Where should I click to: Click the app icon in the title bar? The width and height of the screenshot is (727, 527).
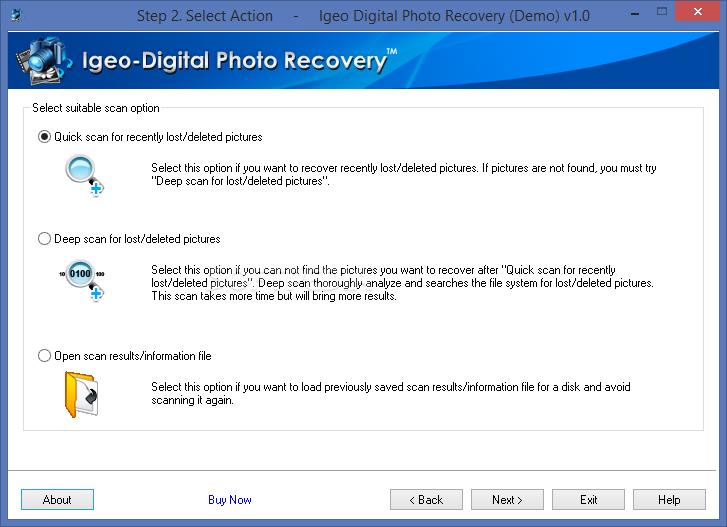coord(17,15)
